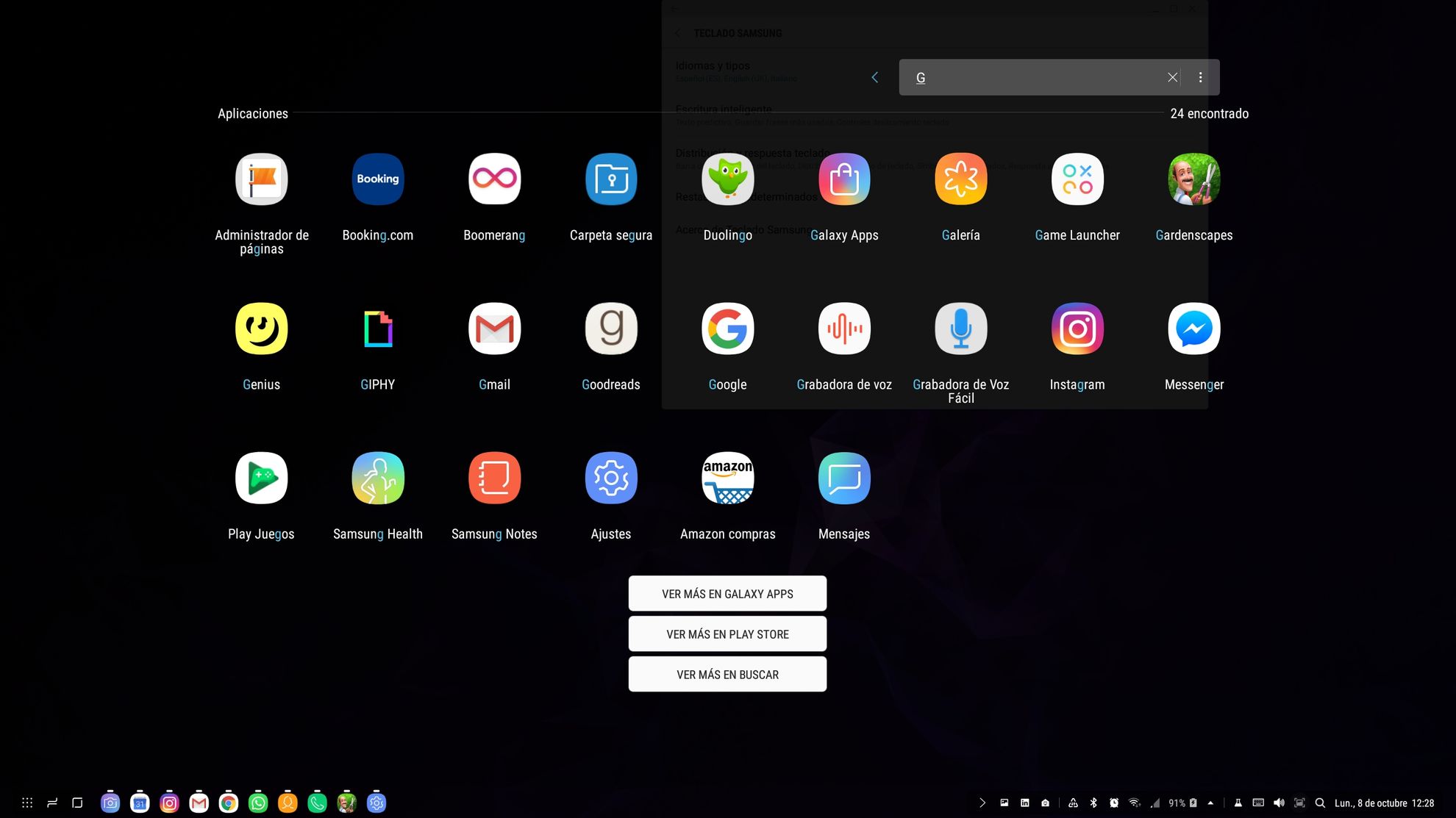
Task: Clear the search field text
Action: (1172, 77)
